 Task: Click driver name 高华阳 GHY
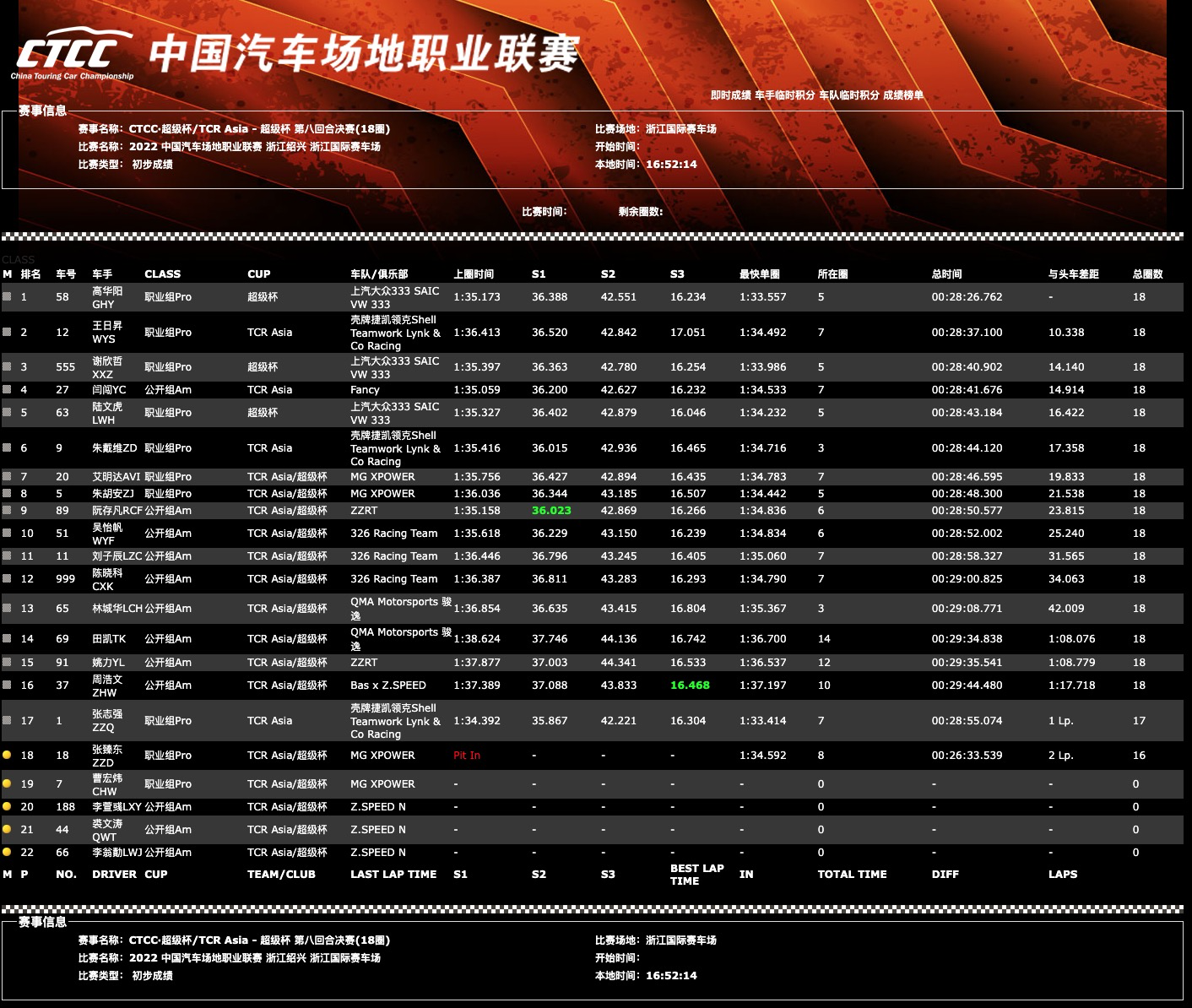point(107,297)
